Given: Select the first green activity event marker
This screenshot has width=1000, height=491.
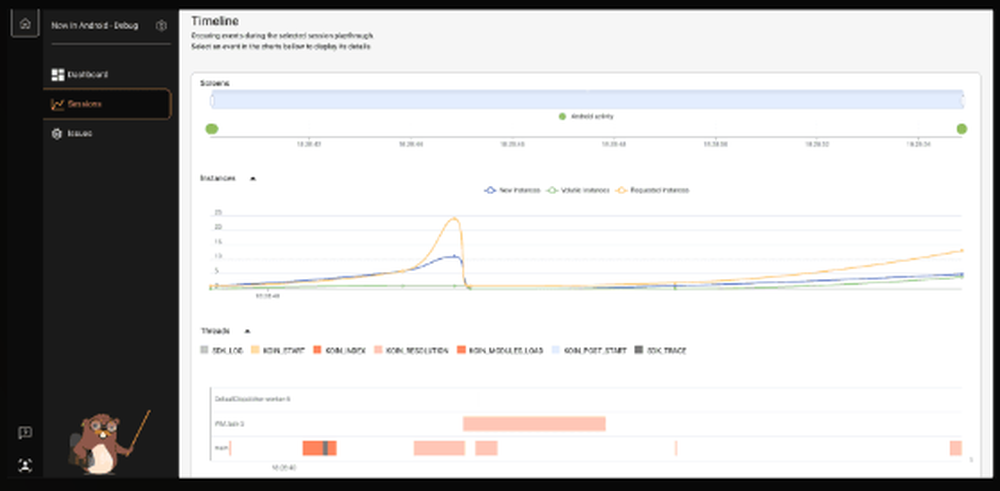Looking at the screenshot, I should click(212, 129).
